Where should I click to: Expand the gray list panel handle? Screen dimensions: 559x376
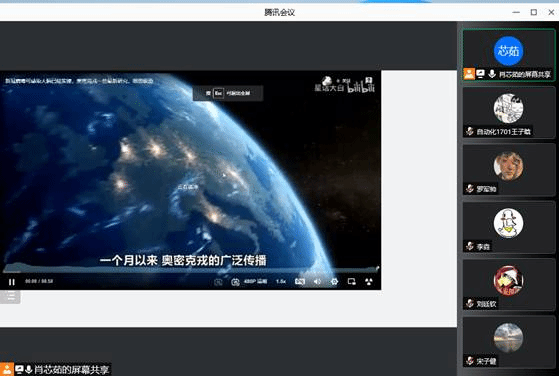(10, 297)
